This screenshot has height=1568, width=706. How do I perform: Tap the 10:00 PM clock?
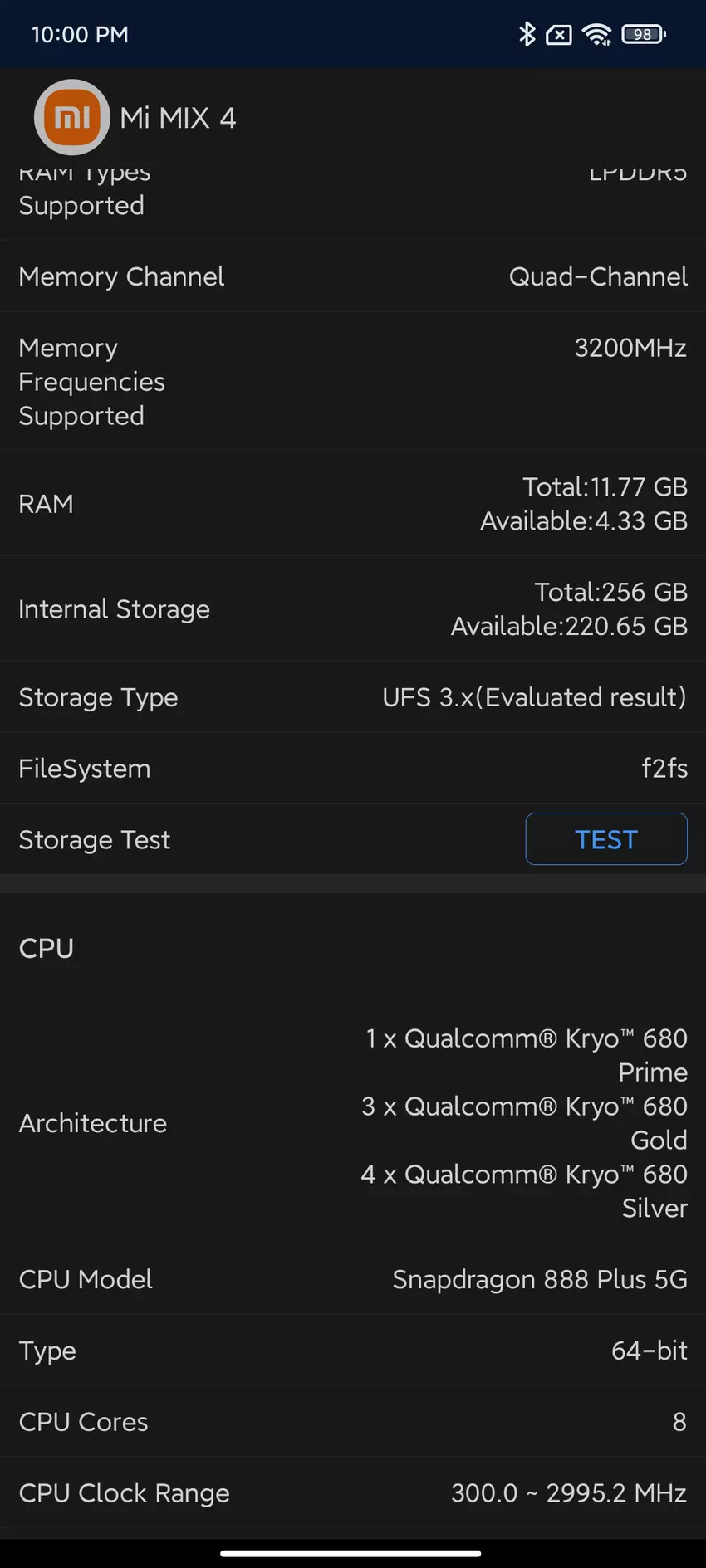pos(80,35)
